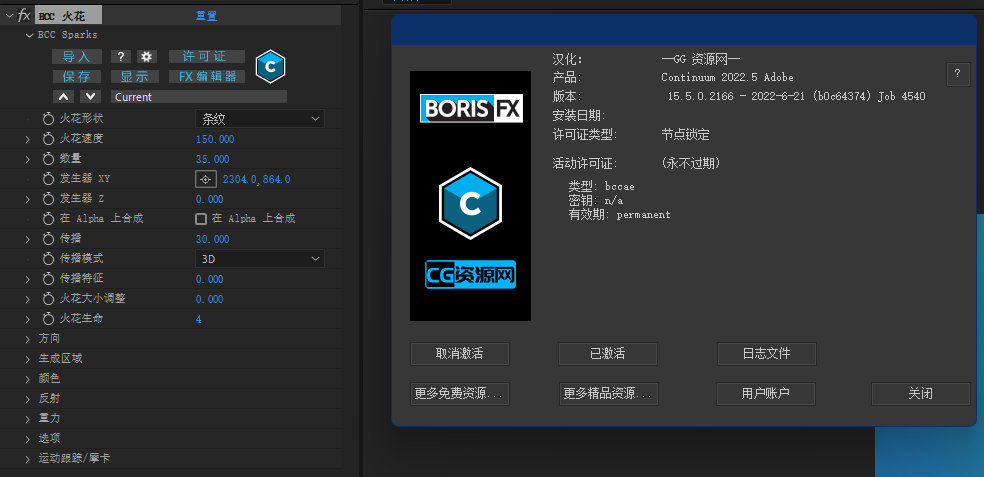The height and width of the screenshot is (477, 984).
Task: Open the 用户账户 button
Action: pos(766,394)
